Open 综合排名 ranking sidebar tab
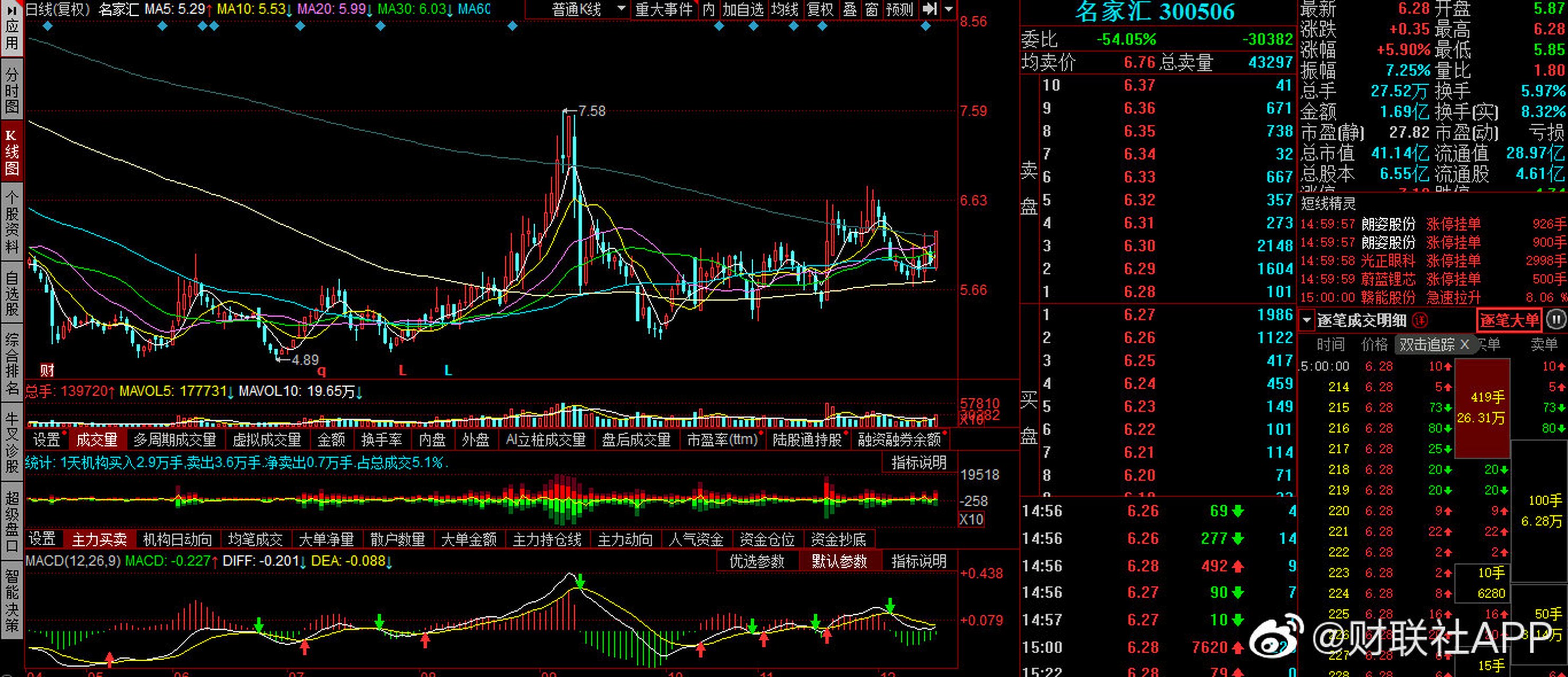 [x=12, y=363]
